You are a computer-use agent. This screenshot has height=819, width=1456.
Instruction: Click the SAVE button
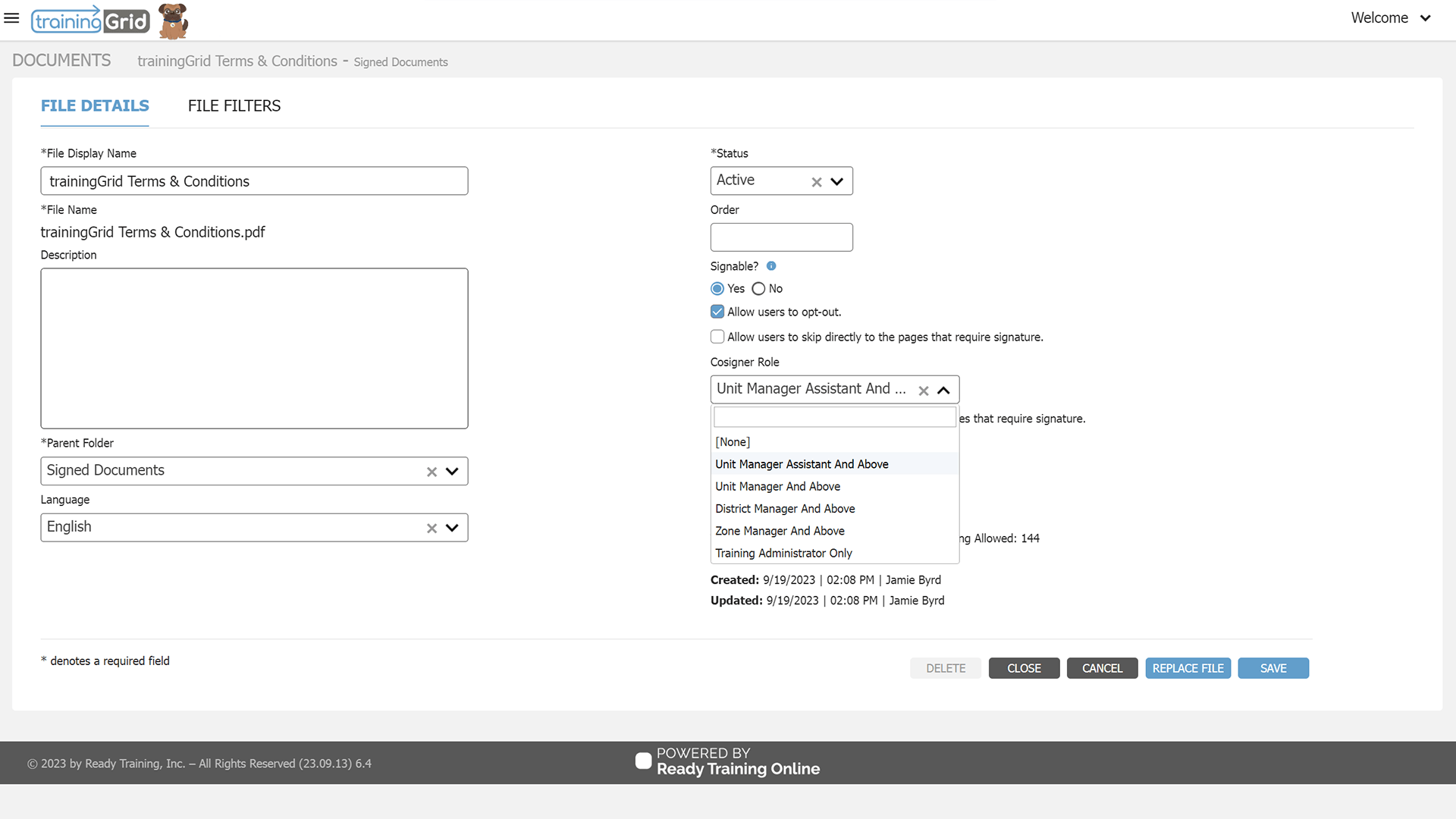tap(1272, 668)
